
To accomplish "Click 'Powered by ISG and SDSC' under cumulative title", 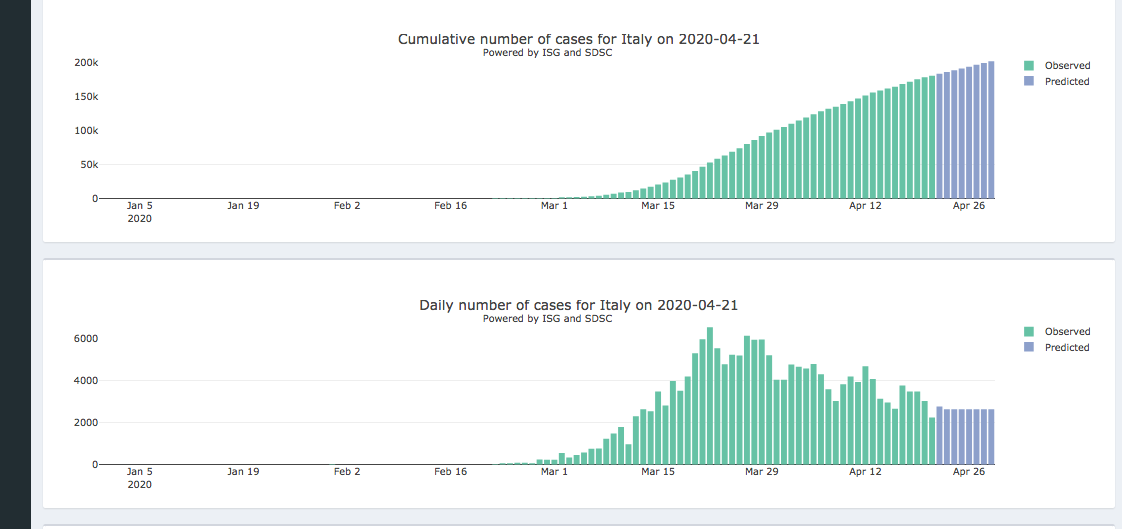I will [x=547, y=53].
